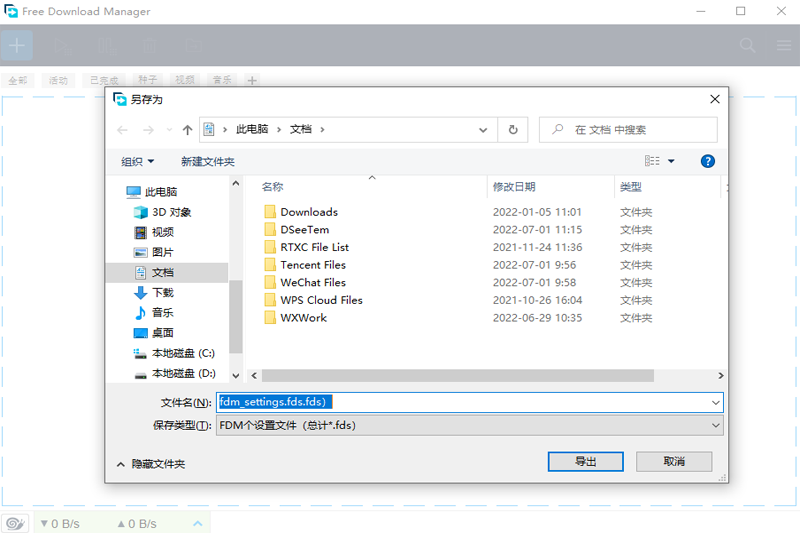Click the 取消 cancel button
Image resolution: width=800 pixels, height=533 pixels.
point(674,462)
